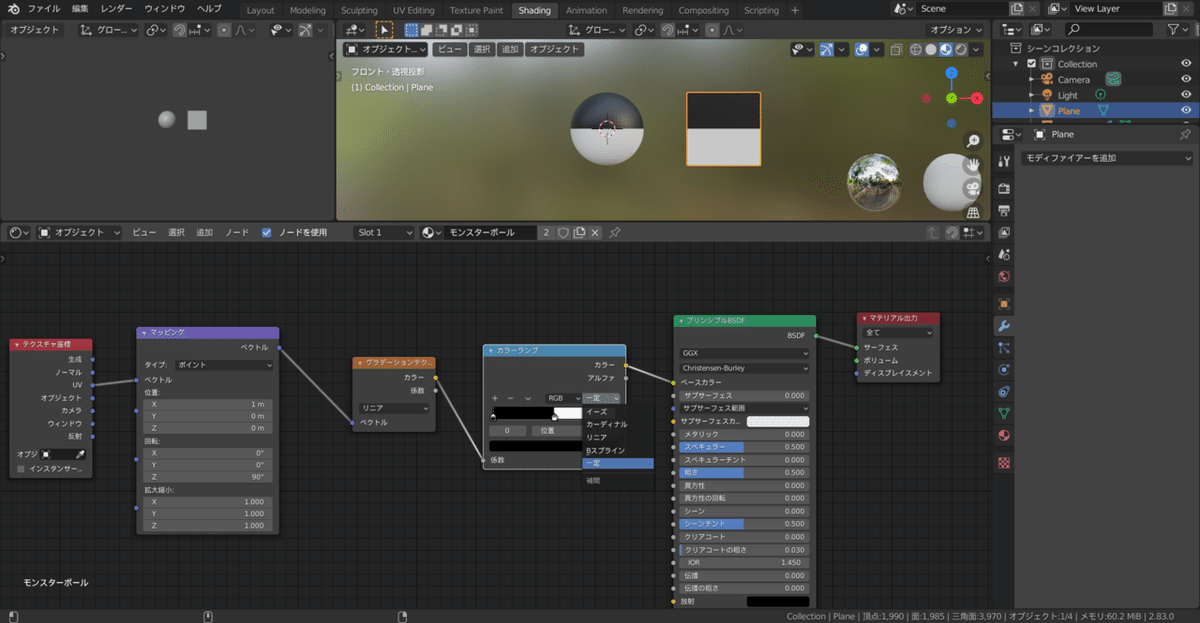This screenshot has width=1200, height=623.
Task: Switch to the UV Editing workspace tab
Action: pyautogui.click(x=413, y=10)
